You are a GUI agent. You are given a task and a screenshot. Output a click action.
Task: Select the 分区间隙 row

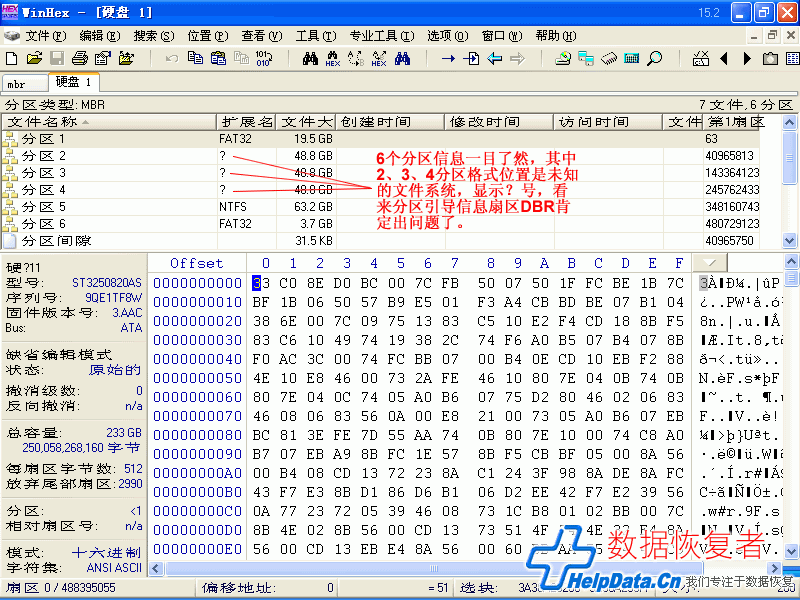[x=380, y=240]
